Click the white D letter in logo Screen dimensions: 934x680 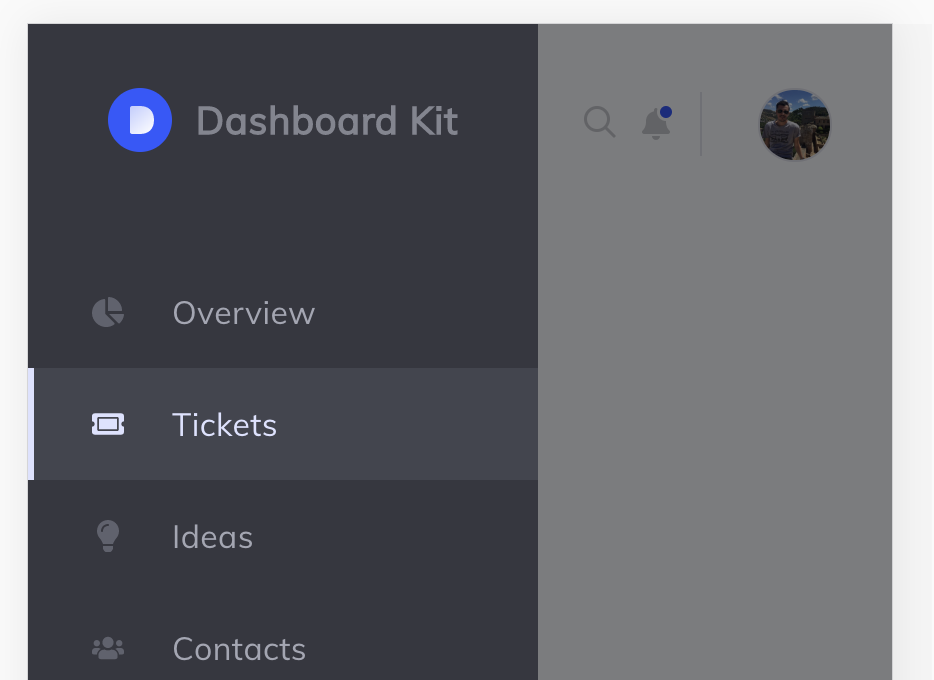point(142,120)
